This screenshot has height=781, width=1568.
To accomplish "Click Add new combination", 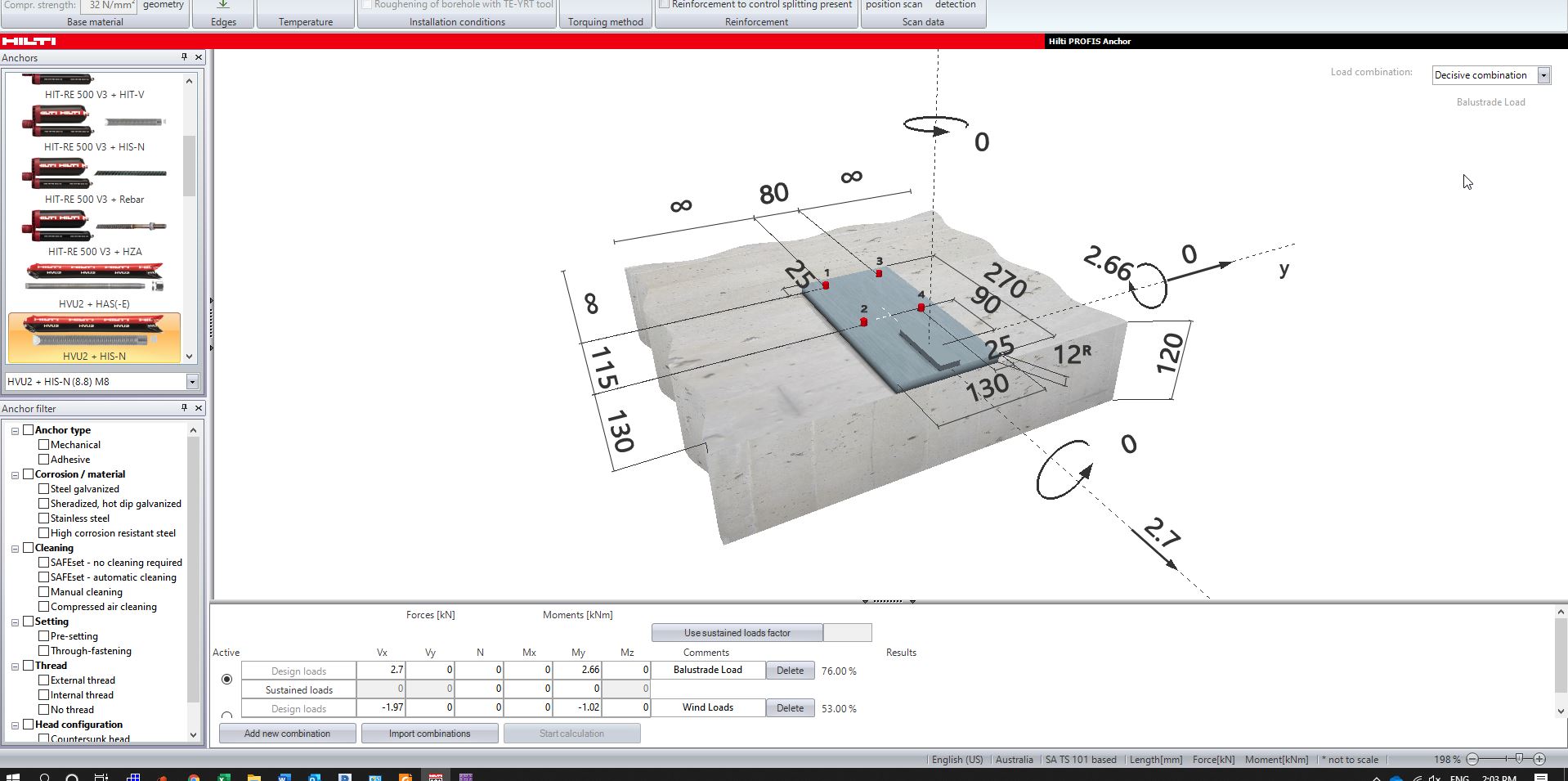I will click(287, 734).
